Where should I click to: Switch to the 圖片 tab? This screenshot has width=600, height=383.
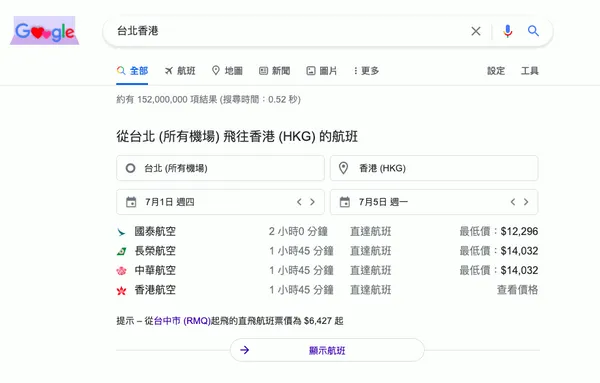(322, 71)
